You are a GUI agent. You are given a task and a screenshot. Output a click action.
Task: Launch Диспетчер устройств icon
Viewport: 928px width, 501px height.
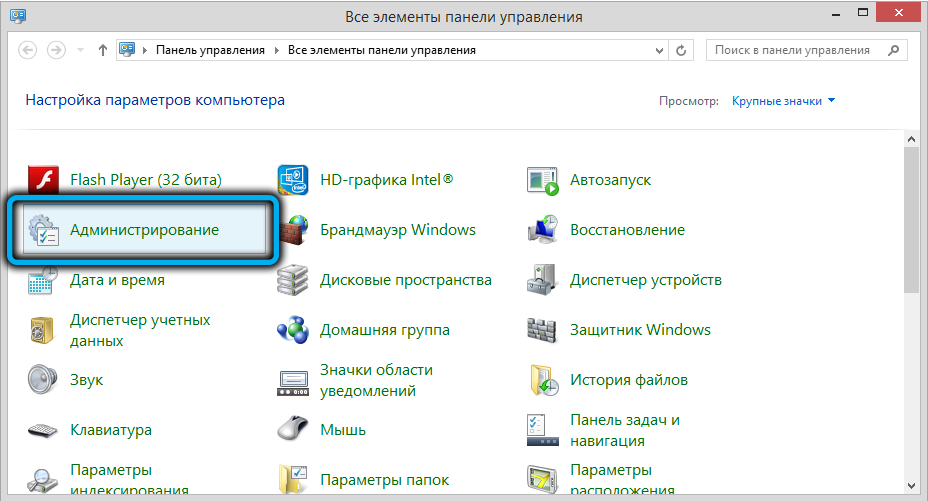(x=543, y=280)
